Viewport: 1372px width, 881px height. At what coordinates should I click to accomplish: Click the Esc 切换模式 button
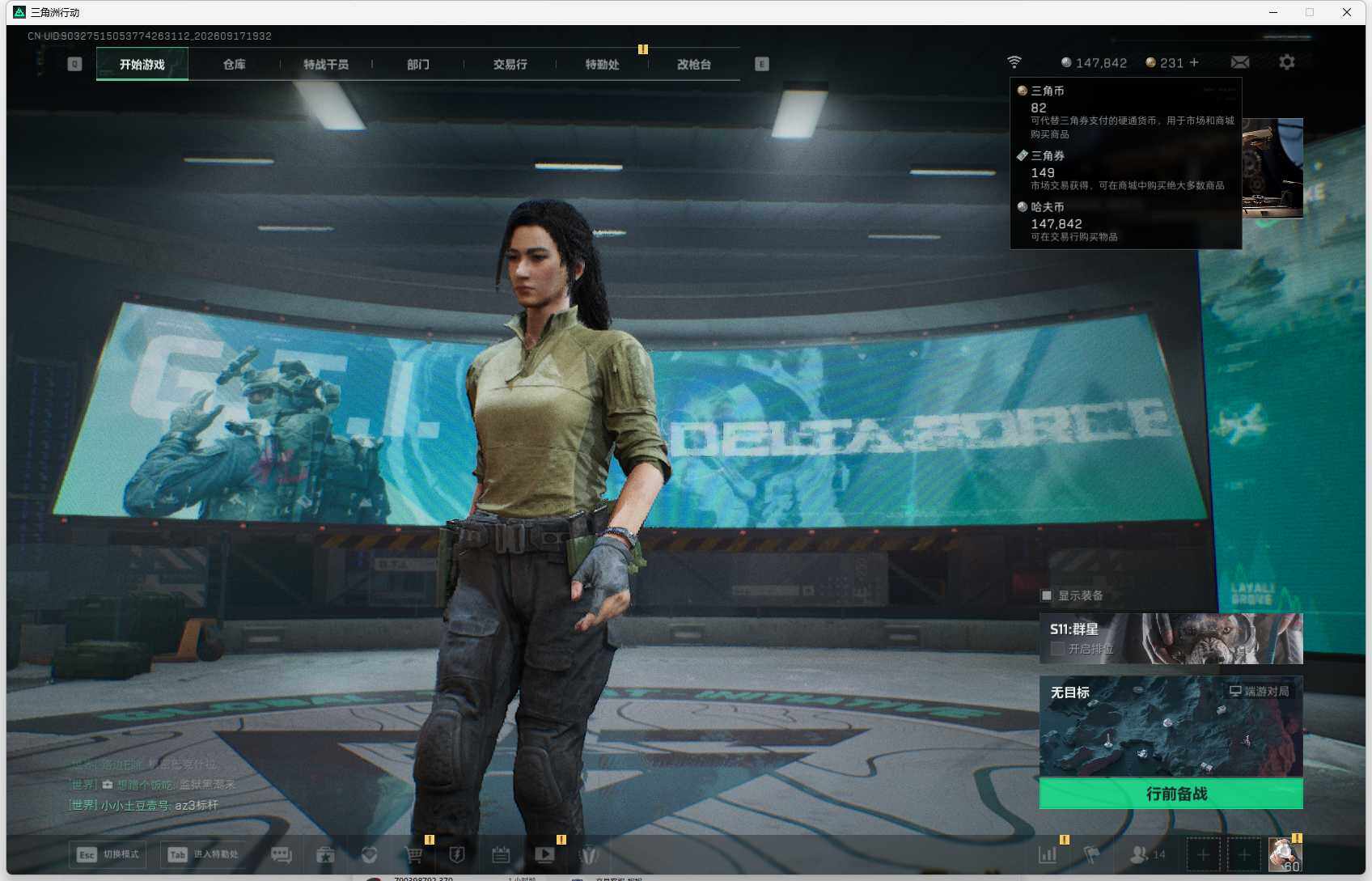coord(108,854)
